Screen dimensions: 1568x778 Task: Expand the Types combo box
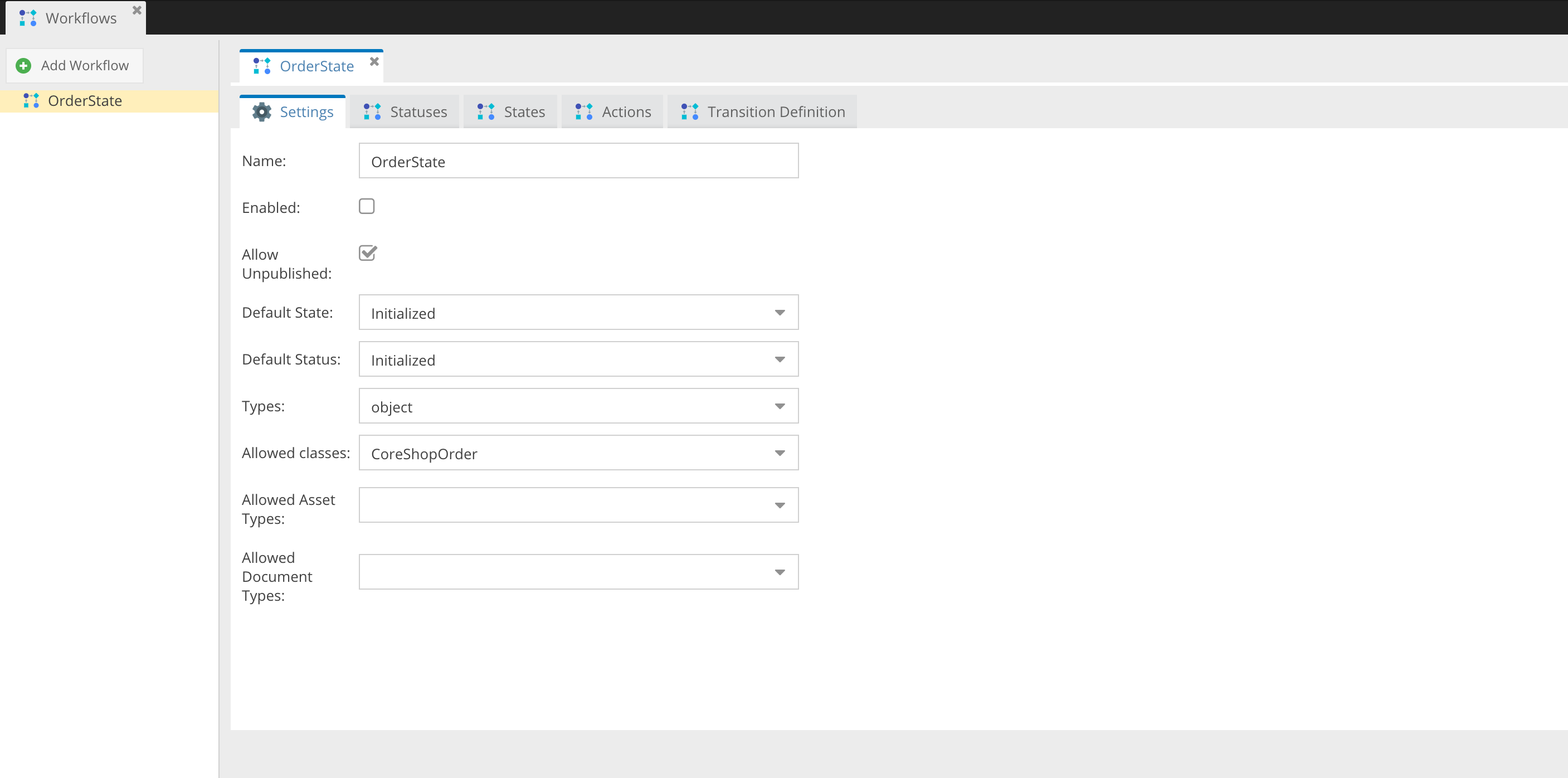pyautogui.click(x=779, y=407)
